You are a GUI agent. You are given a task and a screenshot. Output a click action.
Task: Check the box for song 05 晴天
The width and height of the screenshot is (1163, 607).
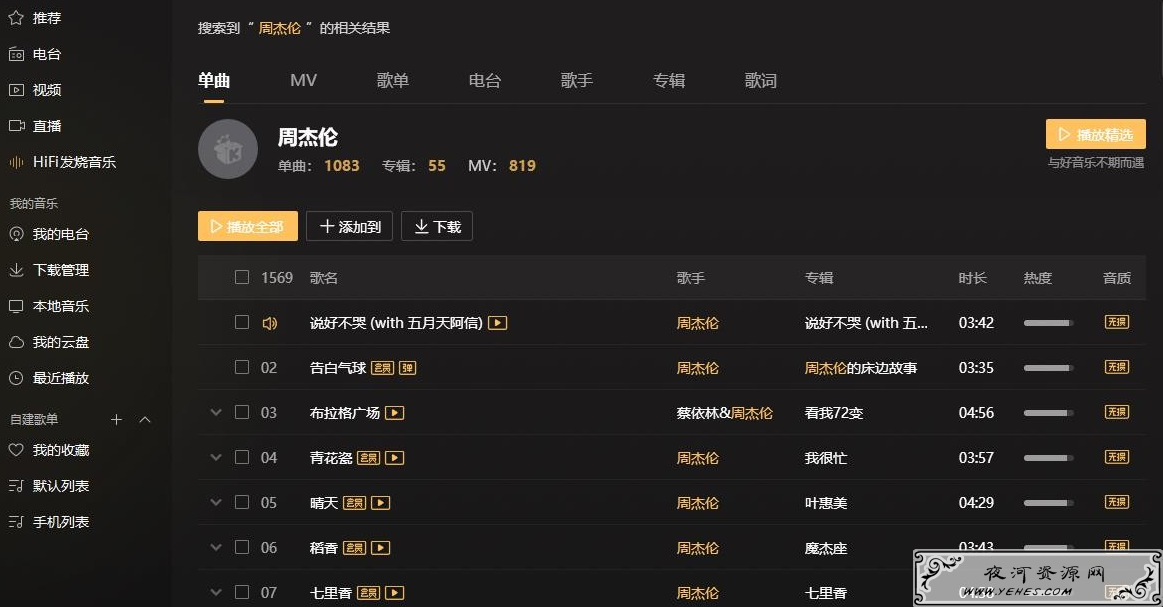(x=242, y=502)
